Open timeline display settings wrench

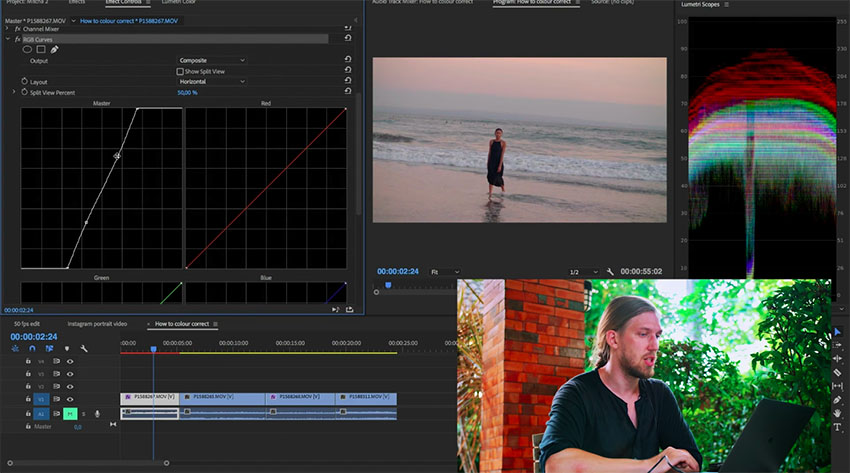click(84, 348)
